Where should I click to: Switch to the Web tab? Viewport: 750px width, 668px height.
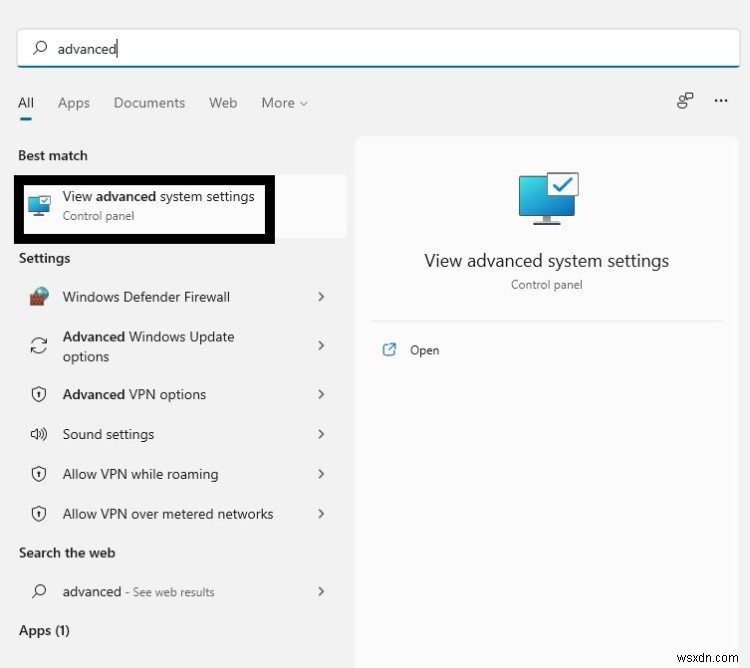coord(223,103)
